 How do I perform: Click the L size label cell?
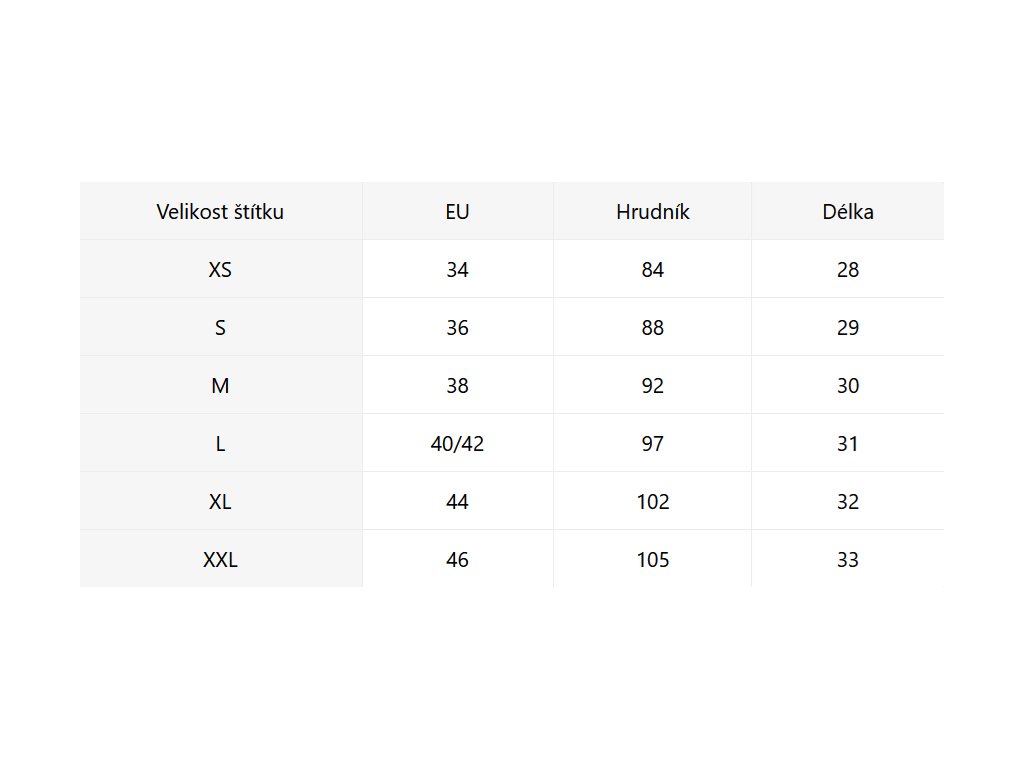click(220, 444)
